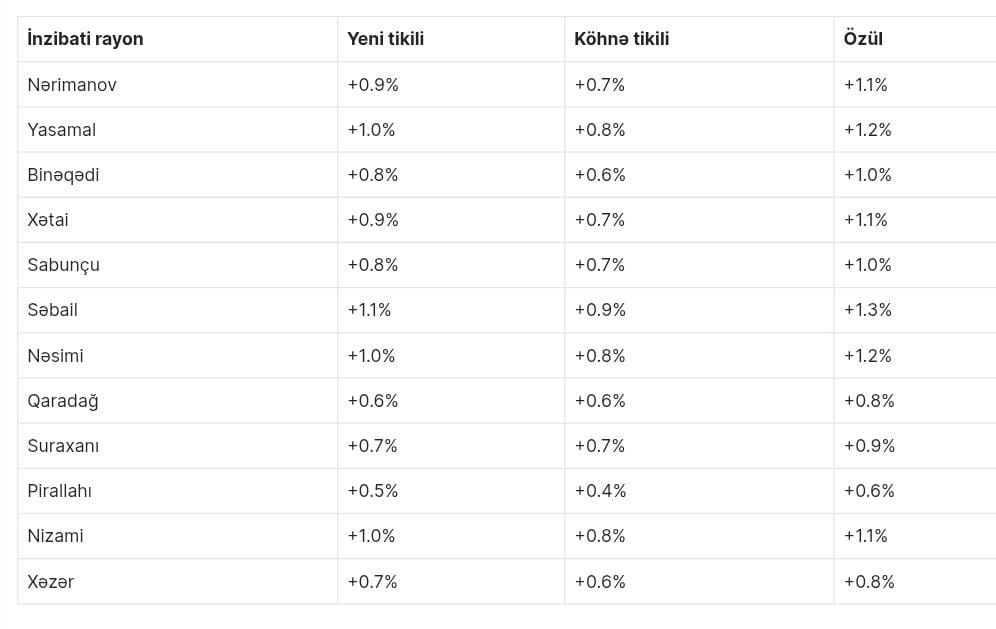The image size is (996, 629).
Task: Click Səbail's Yeni tikili value +1.1%
Action: coord(369,310)
